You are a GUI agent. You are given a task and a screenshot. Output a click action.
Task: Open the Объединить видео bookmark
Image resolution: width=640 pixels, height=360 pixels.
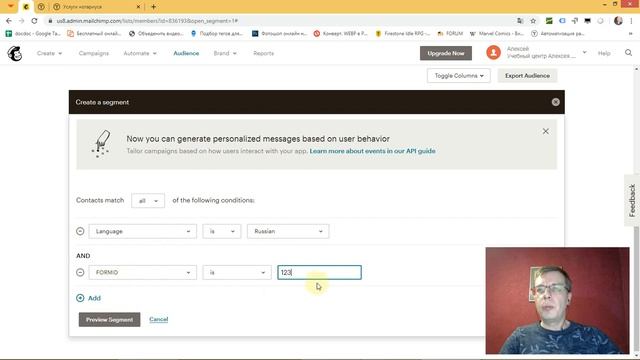156,33
